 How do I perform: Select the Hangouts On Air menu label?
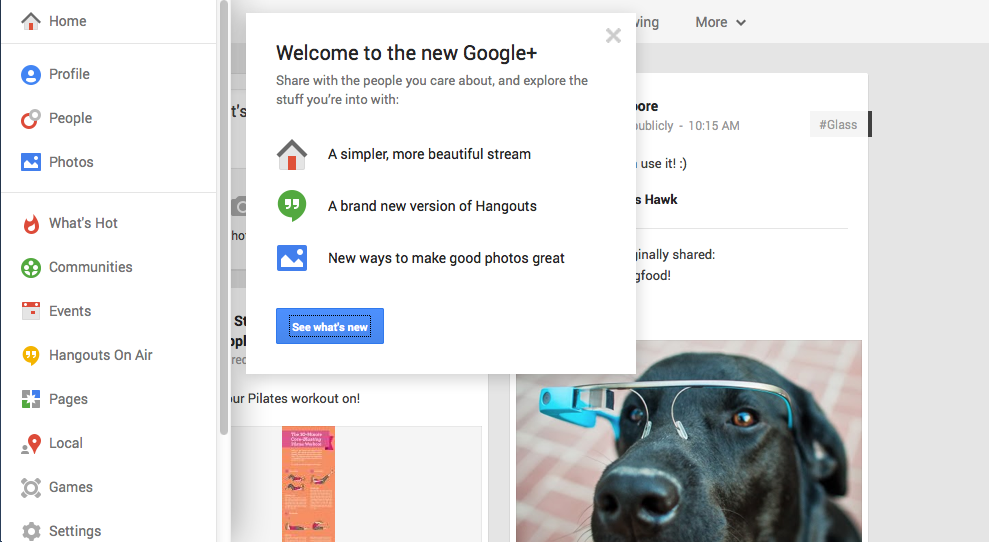101,355
